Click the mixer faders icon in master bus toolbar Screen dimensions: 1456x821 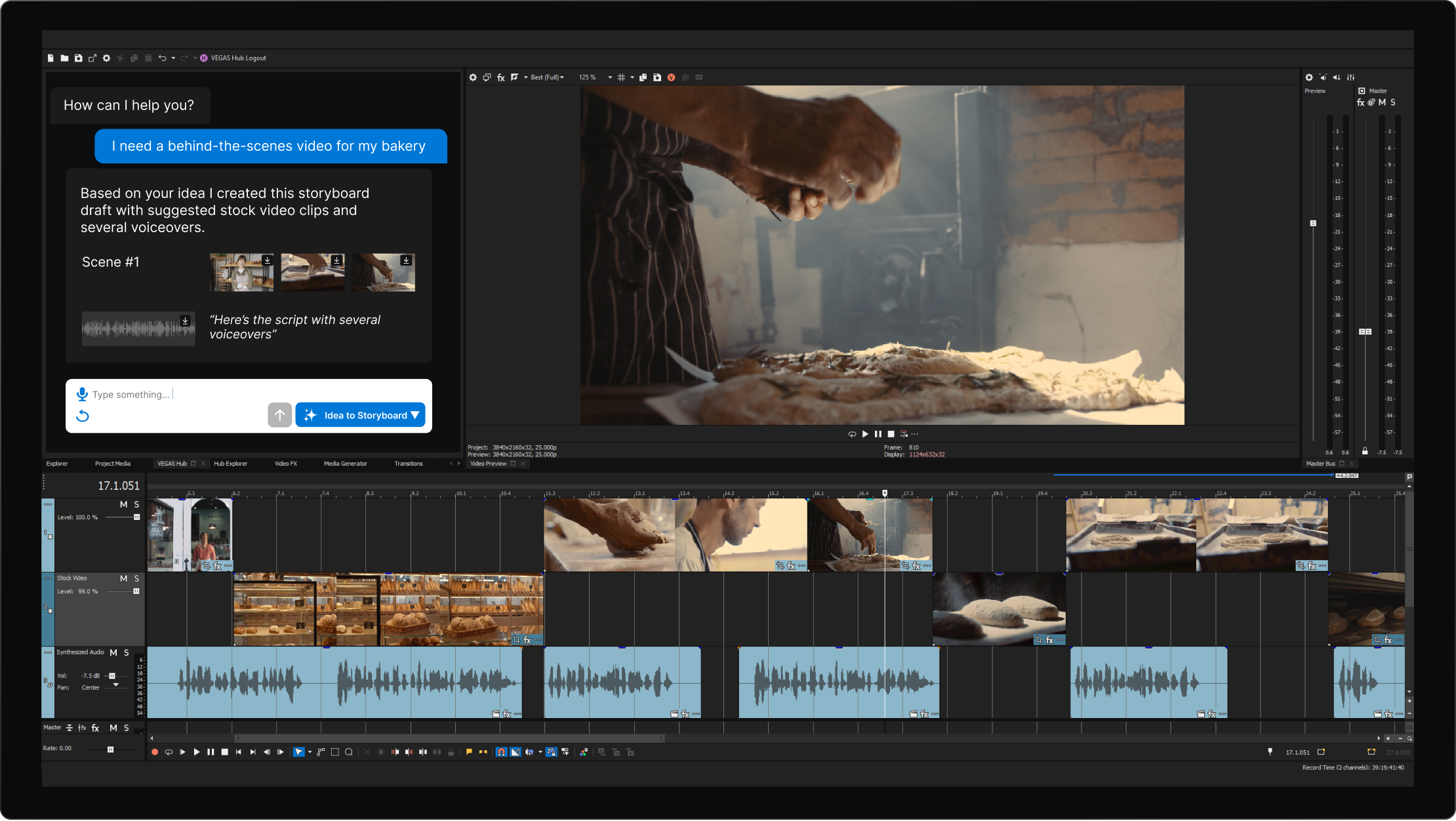[x=1351, y=77]
